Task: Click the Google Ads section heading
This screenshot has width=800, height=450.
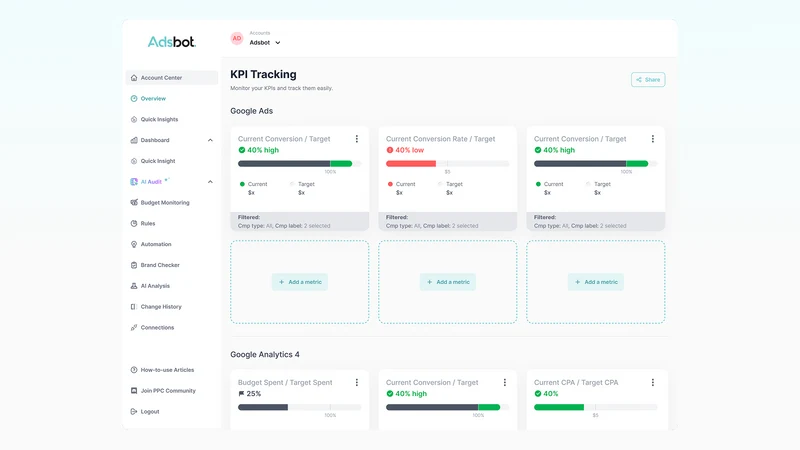Action: coord(252,111)
